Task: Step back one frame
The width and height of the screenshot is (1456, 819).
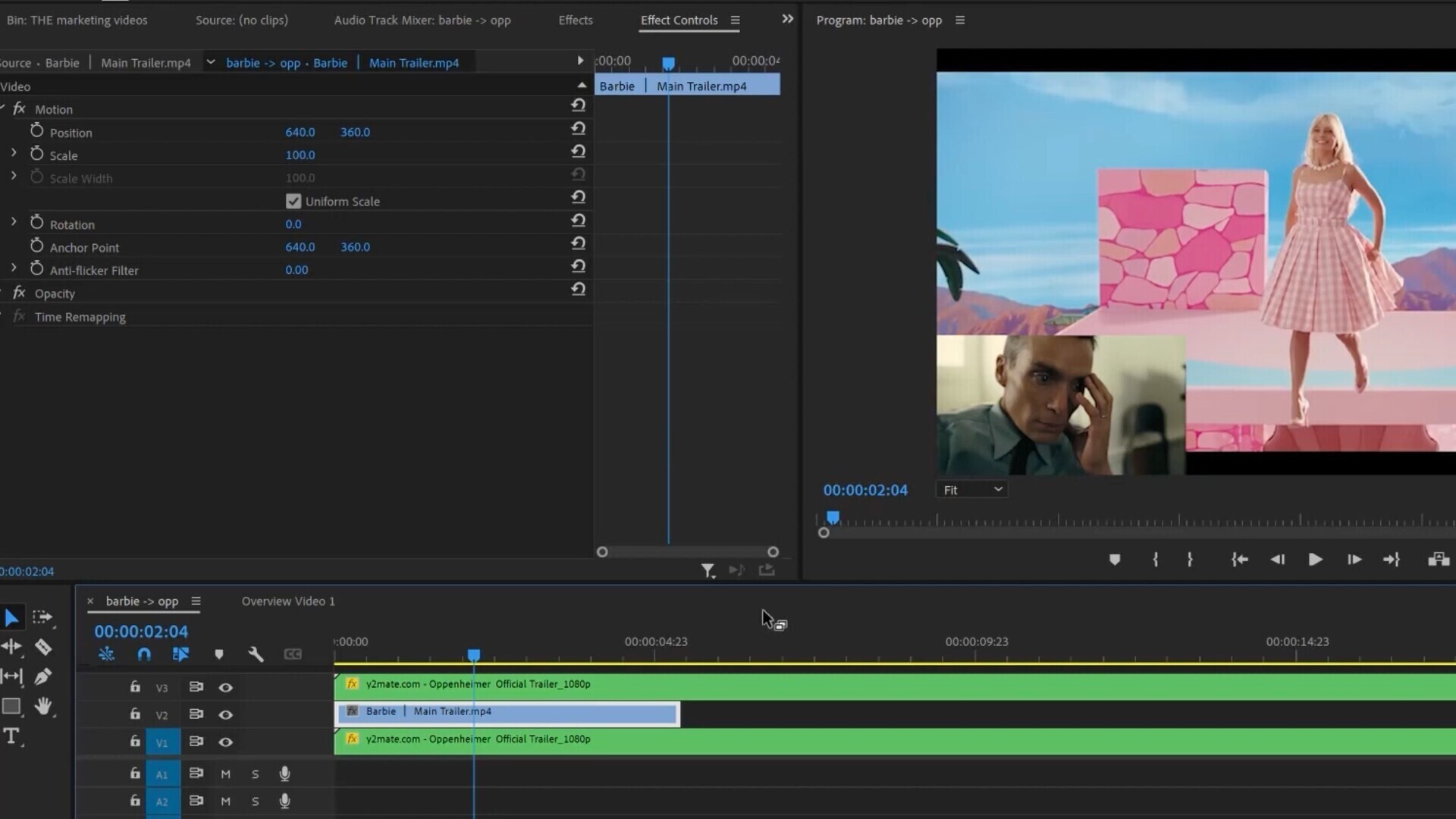Action: click(x=1278, y=560)
